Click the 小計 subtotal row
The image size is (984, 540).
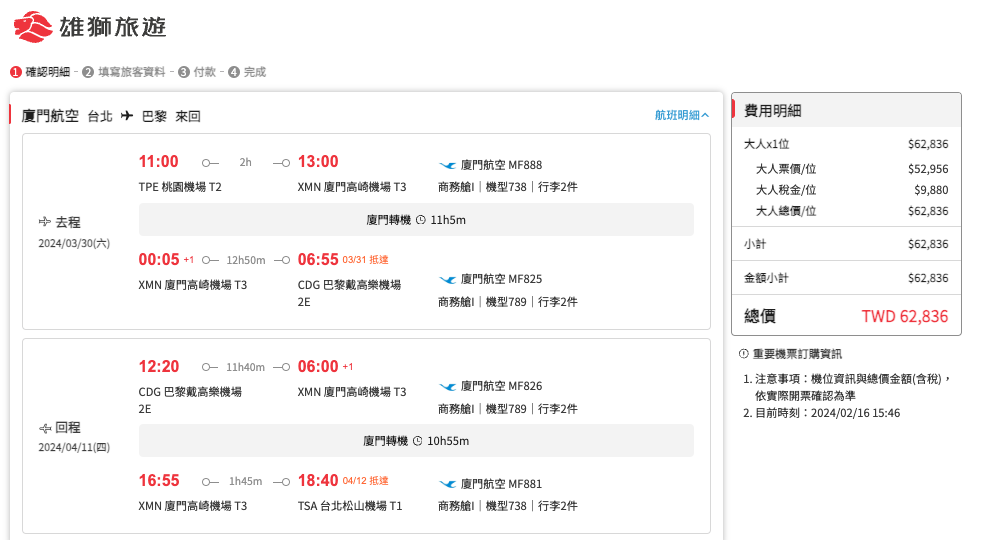click(x=846, y=244)
